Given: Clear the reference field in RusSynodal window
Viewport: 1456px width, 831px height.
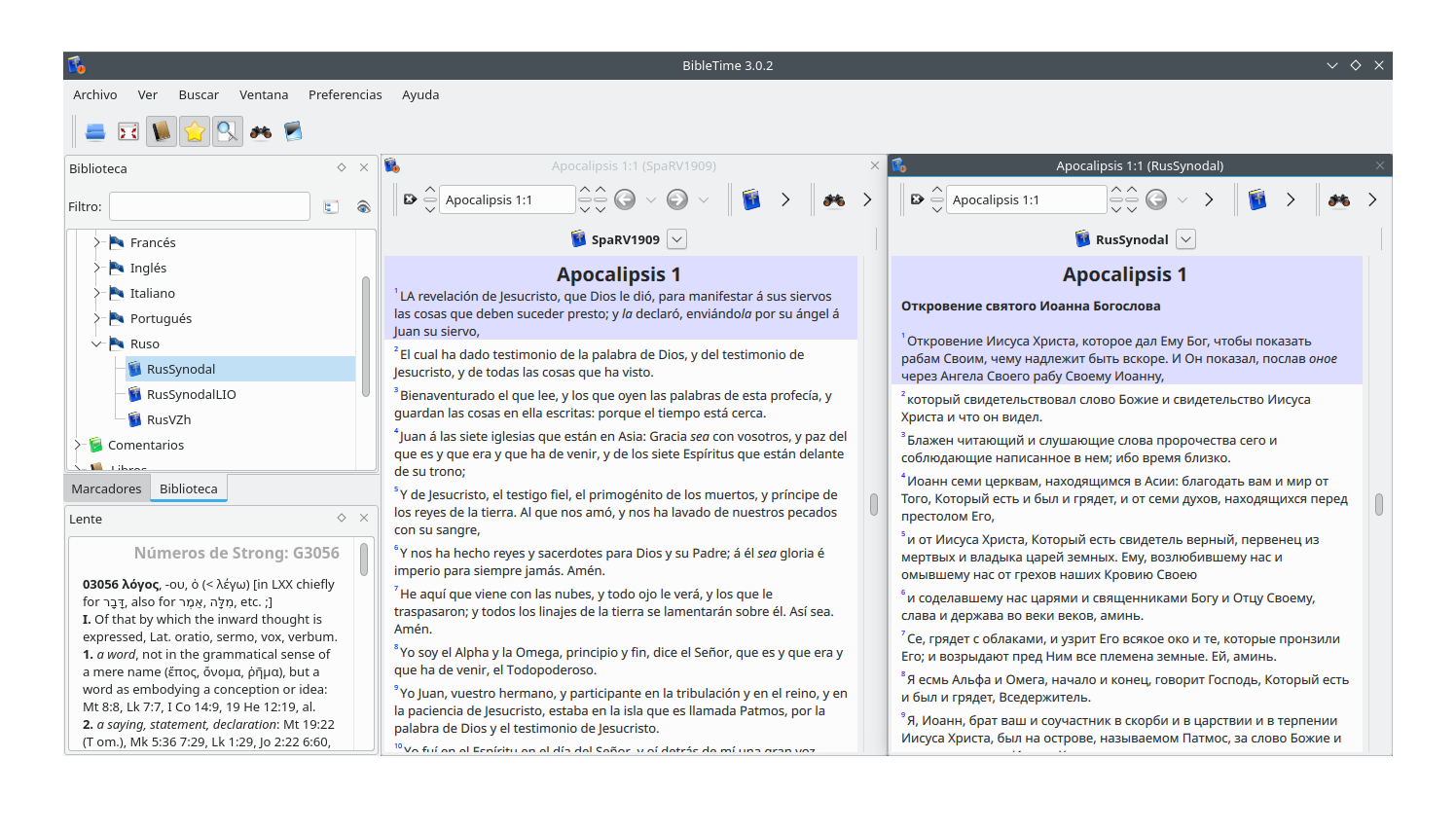Looking at the screenshot, I should point(917,199).
